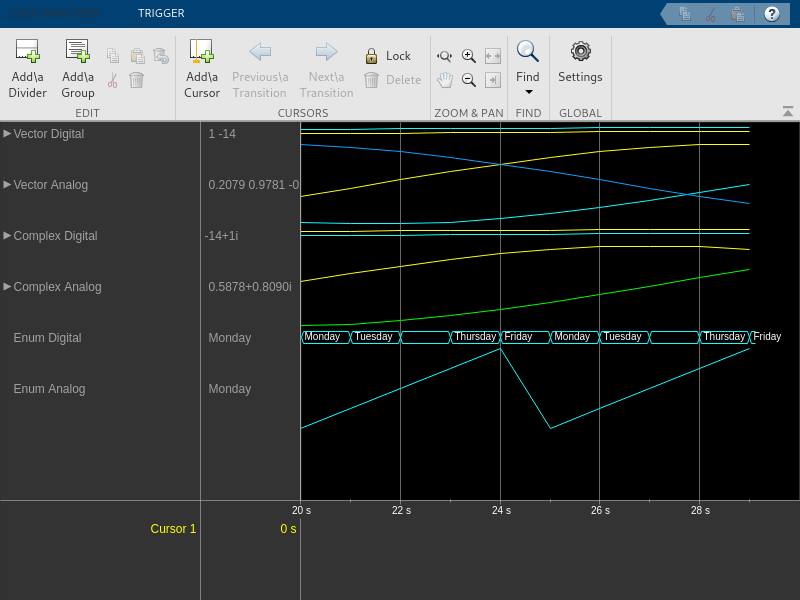Select the Enum Analog signal row
The height and width of the screenshot is (600, 800).
(x=49, y=389)
